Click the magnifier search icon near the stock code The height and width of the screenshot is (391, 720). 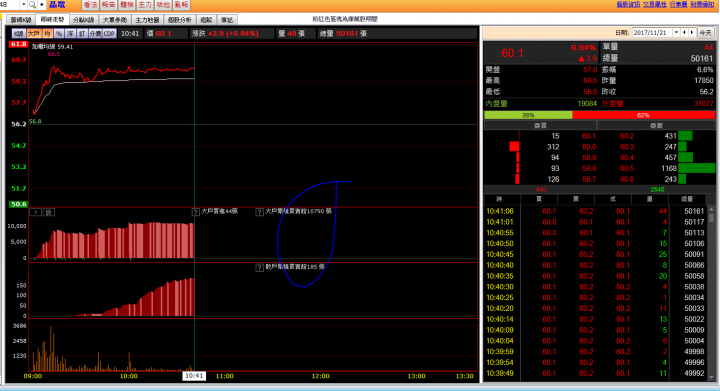[x=32, y=5]
